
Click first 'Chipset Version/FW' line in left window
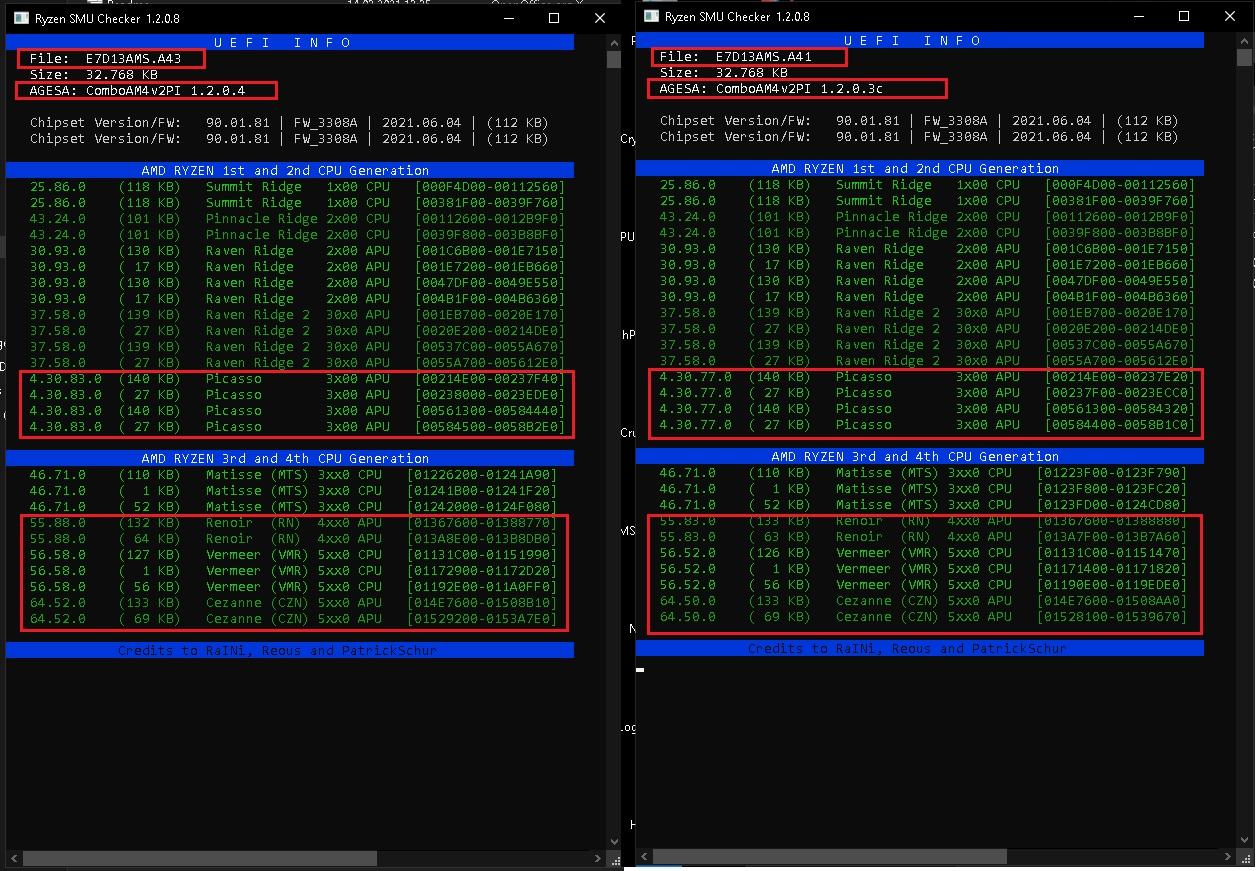coord(289,122)
